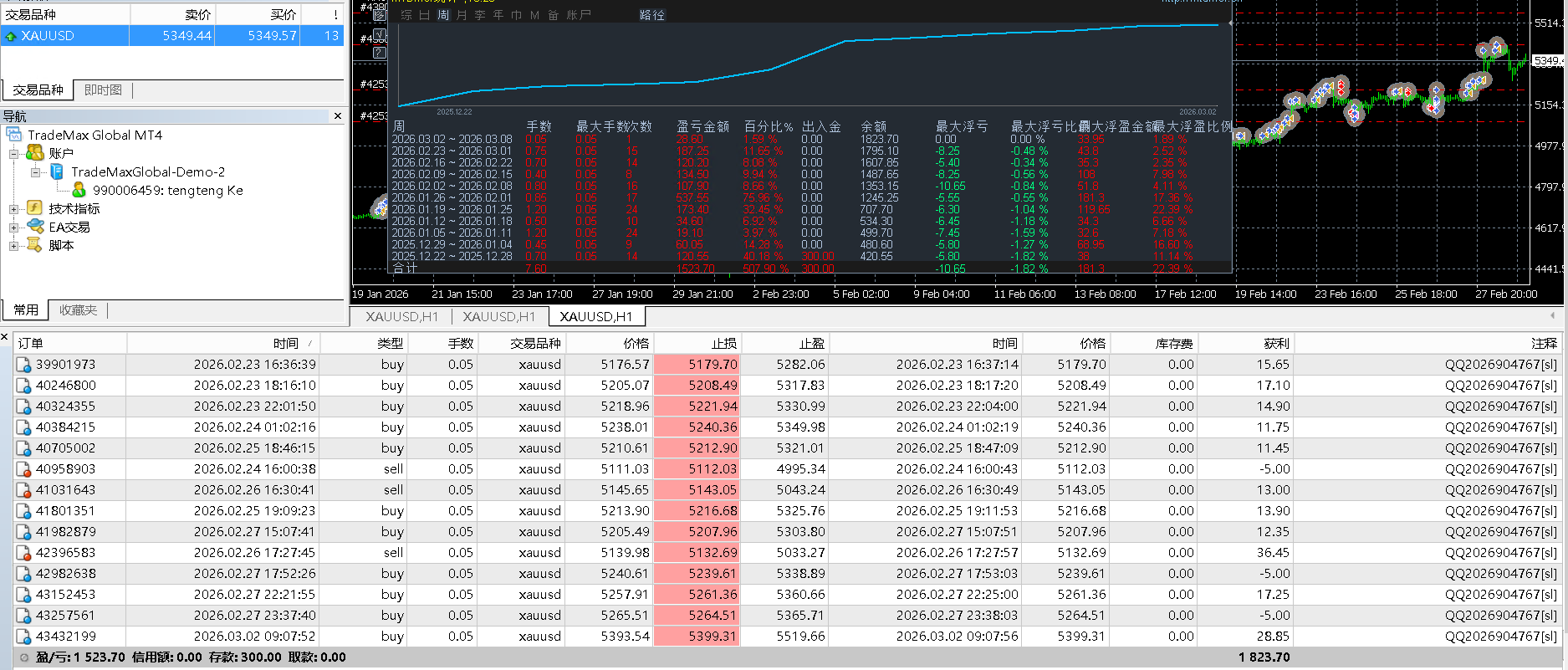
Task: Close the 导航 navigator panel
Action: [x=338, y=116]
